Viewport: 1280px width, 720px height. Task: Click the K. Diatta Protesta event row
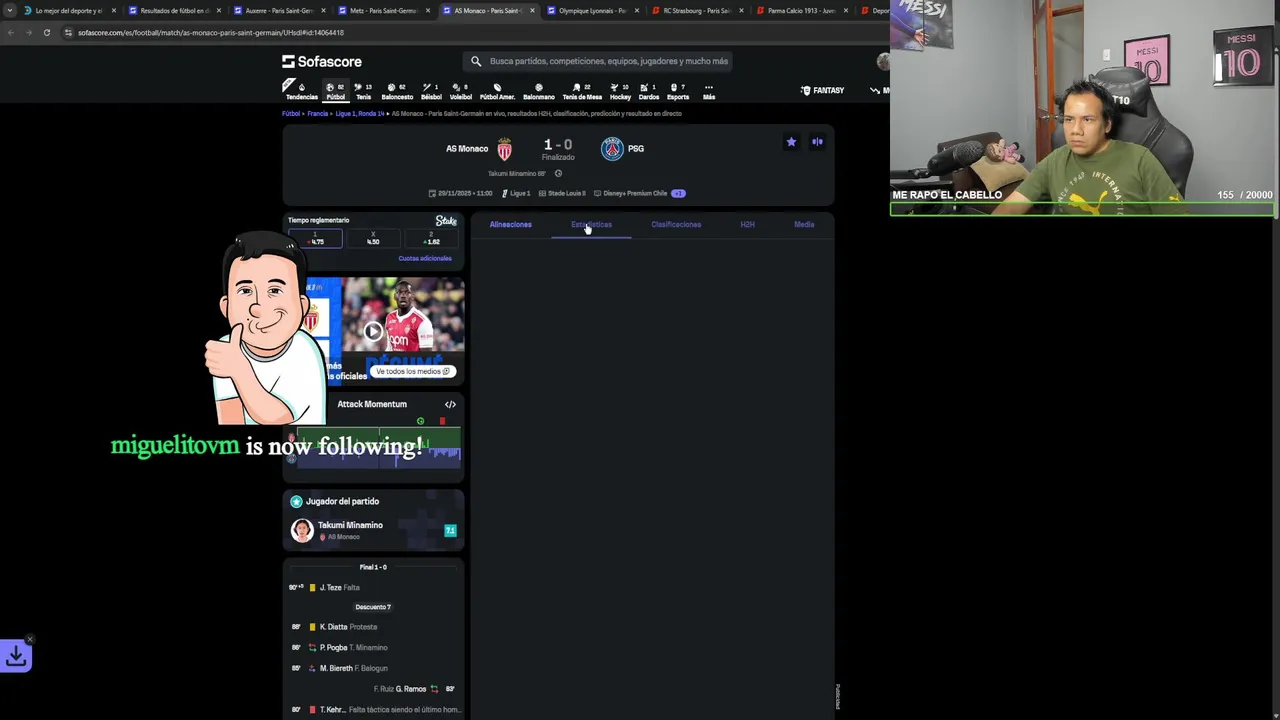pyautogui.click(x=373, y=627)
